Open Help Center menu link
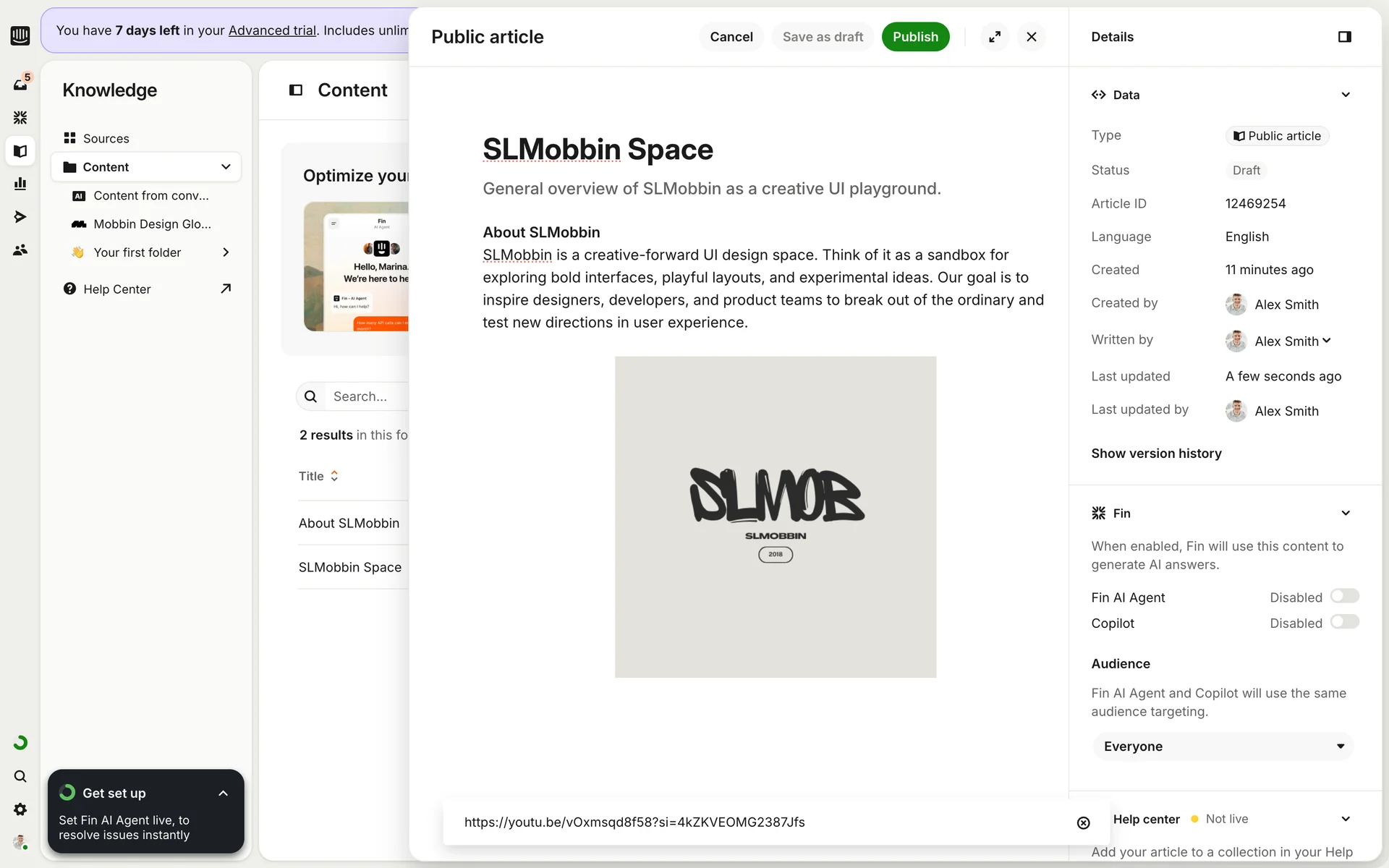Image resolution: width=1389 pixels, height=868 pixels. pyautogui.click(x=117, y=289)
